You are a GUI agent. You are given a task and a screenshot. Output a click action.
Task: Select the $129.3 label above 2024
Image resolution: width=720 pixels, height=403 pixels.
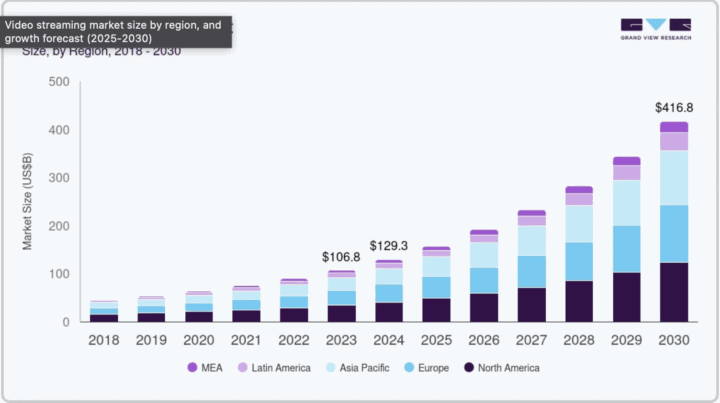pos(389,246)
